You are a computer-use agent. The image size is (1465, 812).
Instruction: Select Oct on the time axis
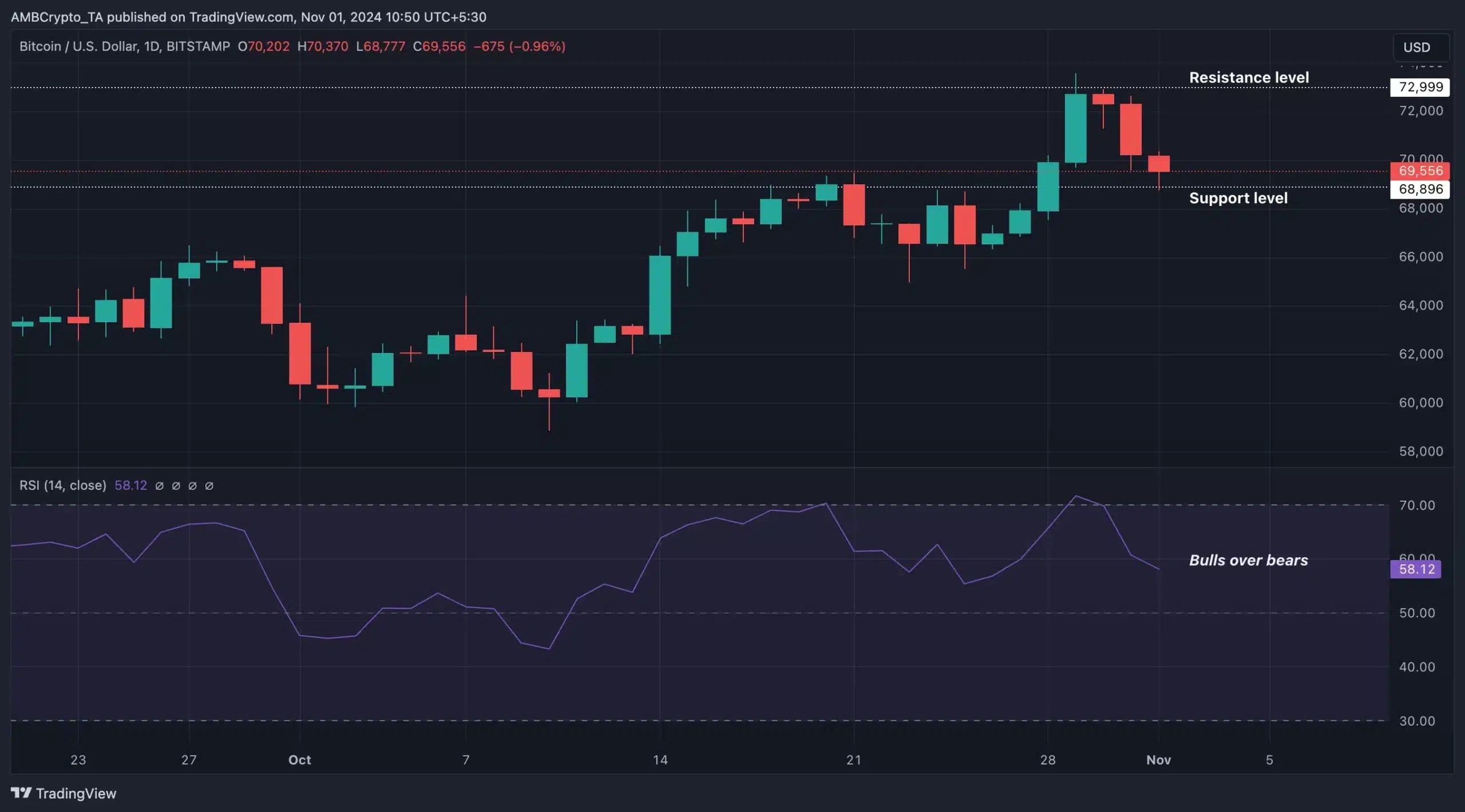pos(300,760)
